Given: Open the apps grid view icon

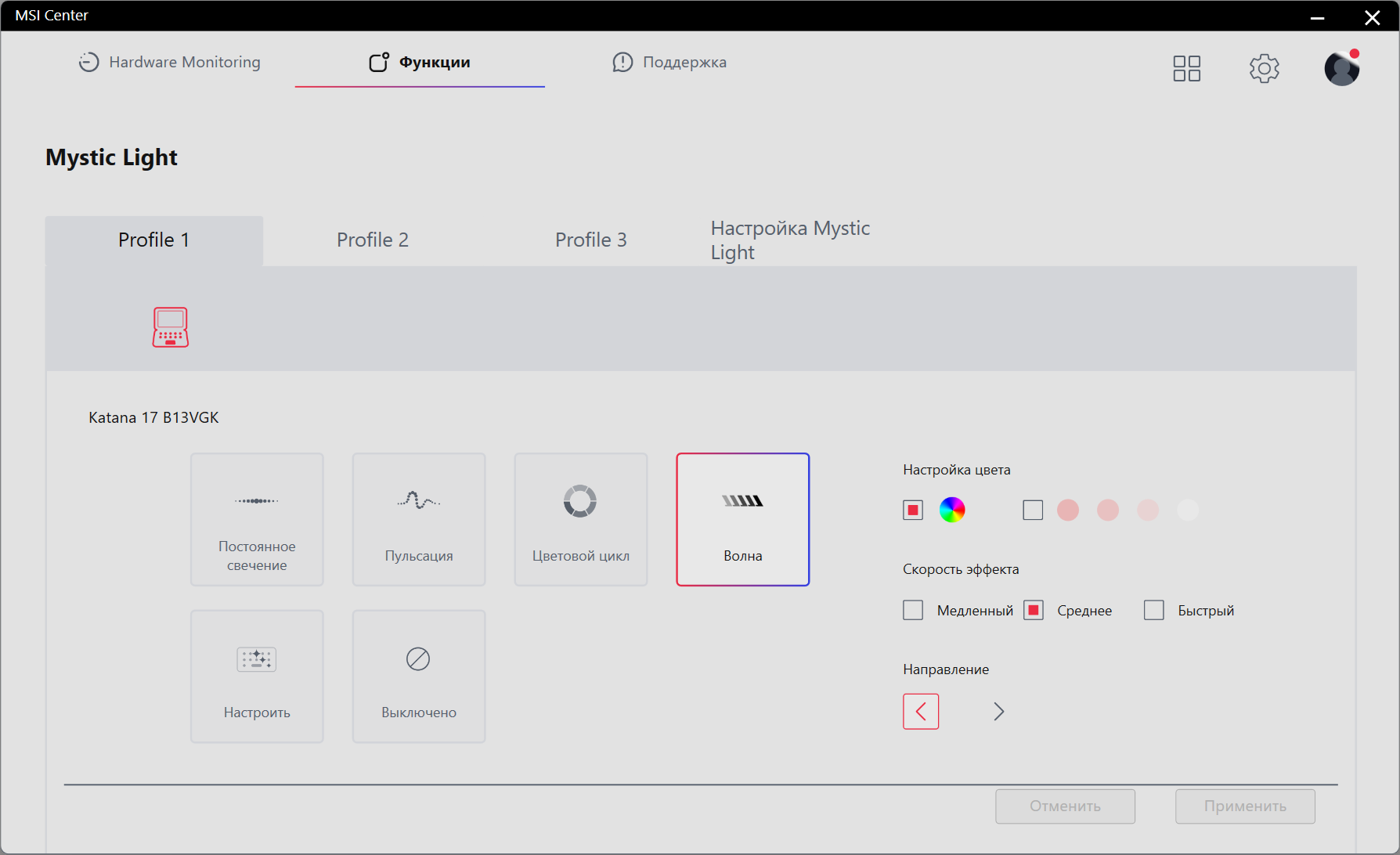Looking at the screenshot, I should tap(1186, 69).
